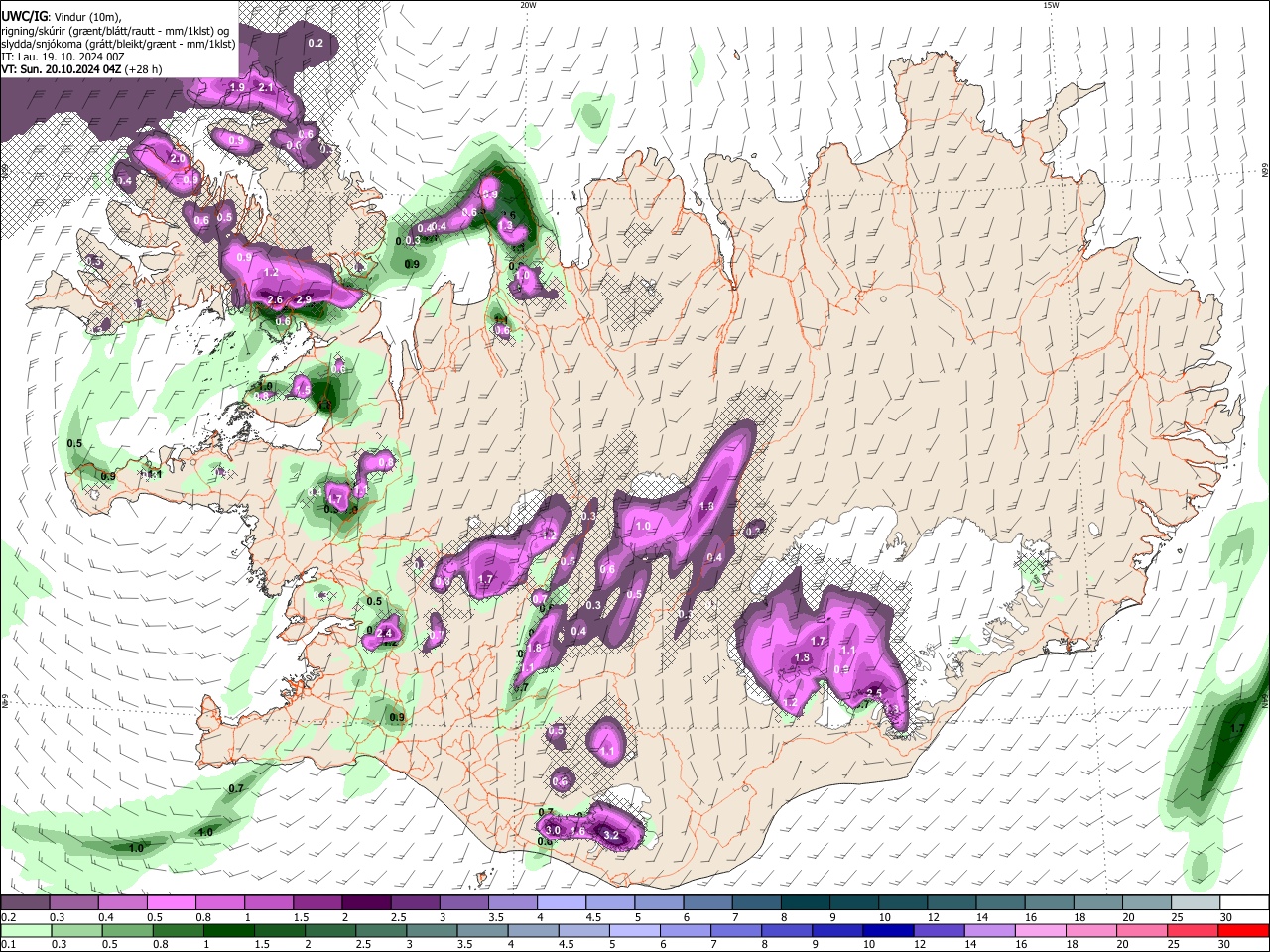
Task: Pick the steel blue 6 swatch in snow scale
Action: click(707, 903)
